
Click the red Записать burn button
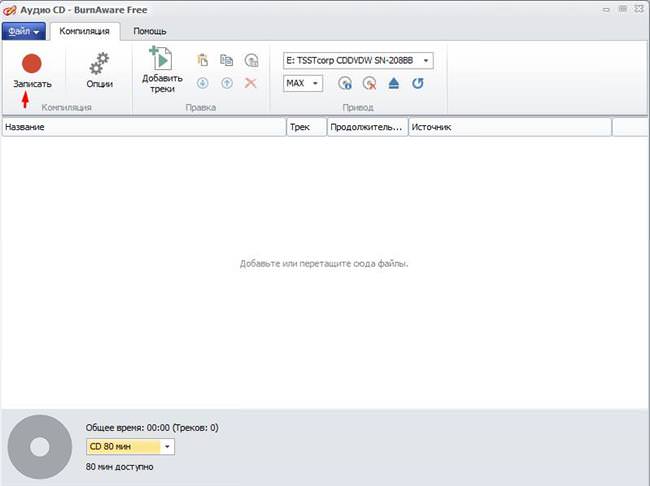(x=32, y=70)
